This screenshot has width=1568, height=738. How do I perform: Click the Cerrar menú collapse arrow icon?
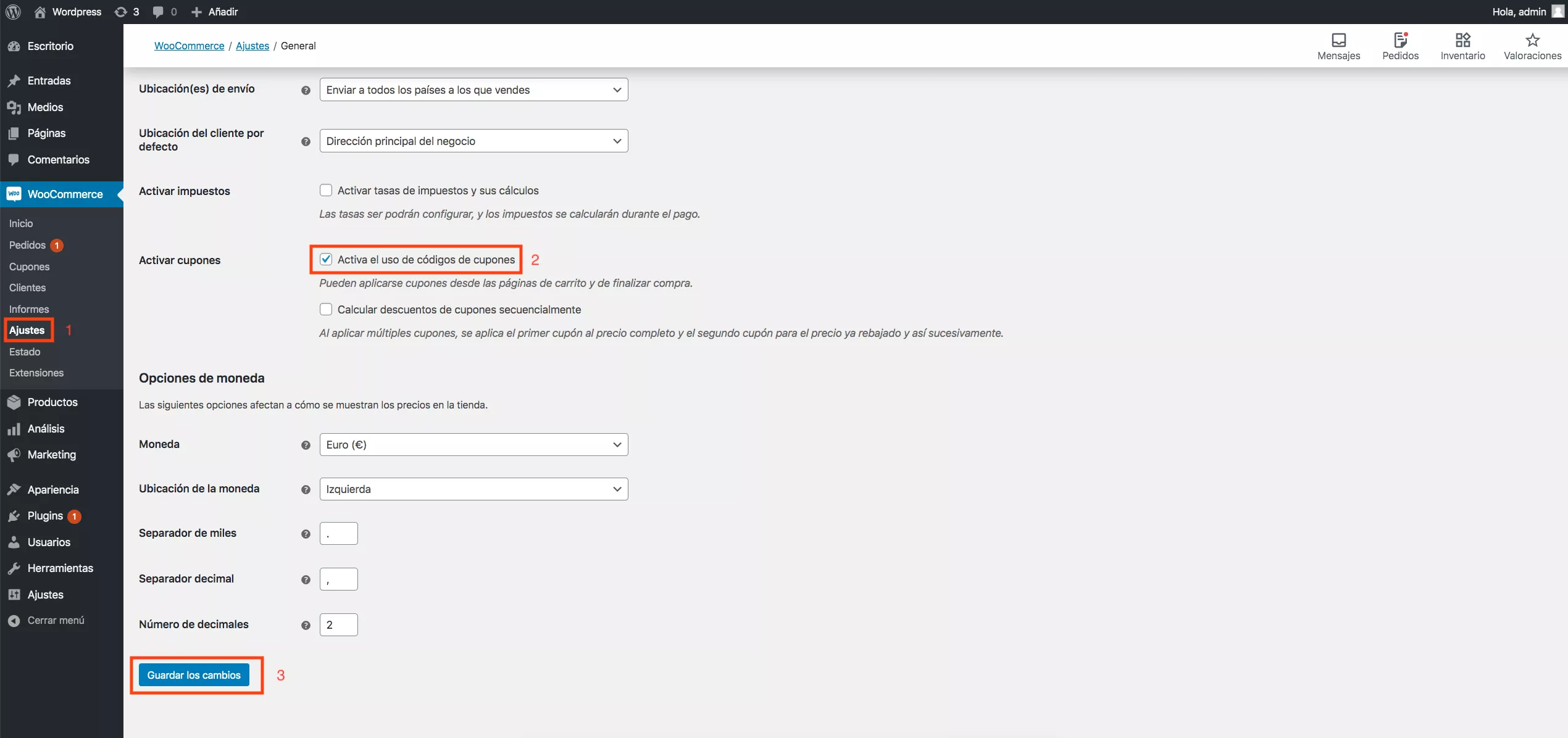[14, 621]
